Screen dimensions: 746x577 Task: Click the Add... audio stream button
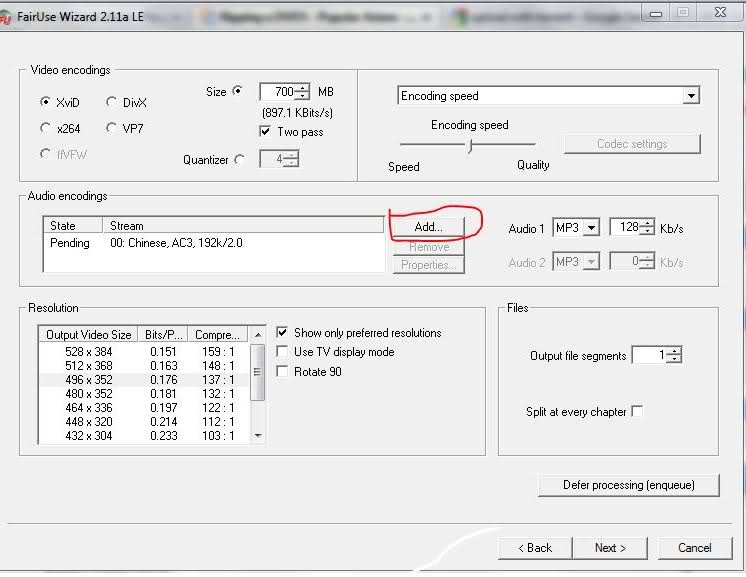pyautogui.click(x=428, y=227)
